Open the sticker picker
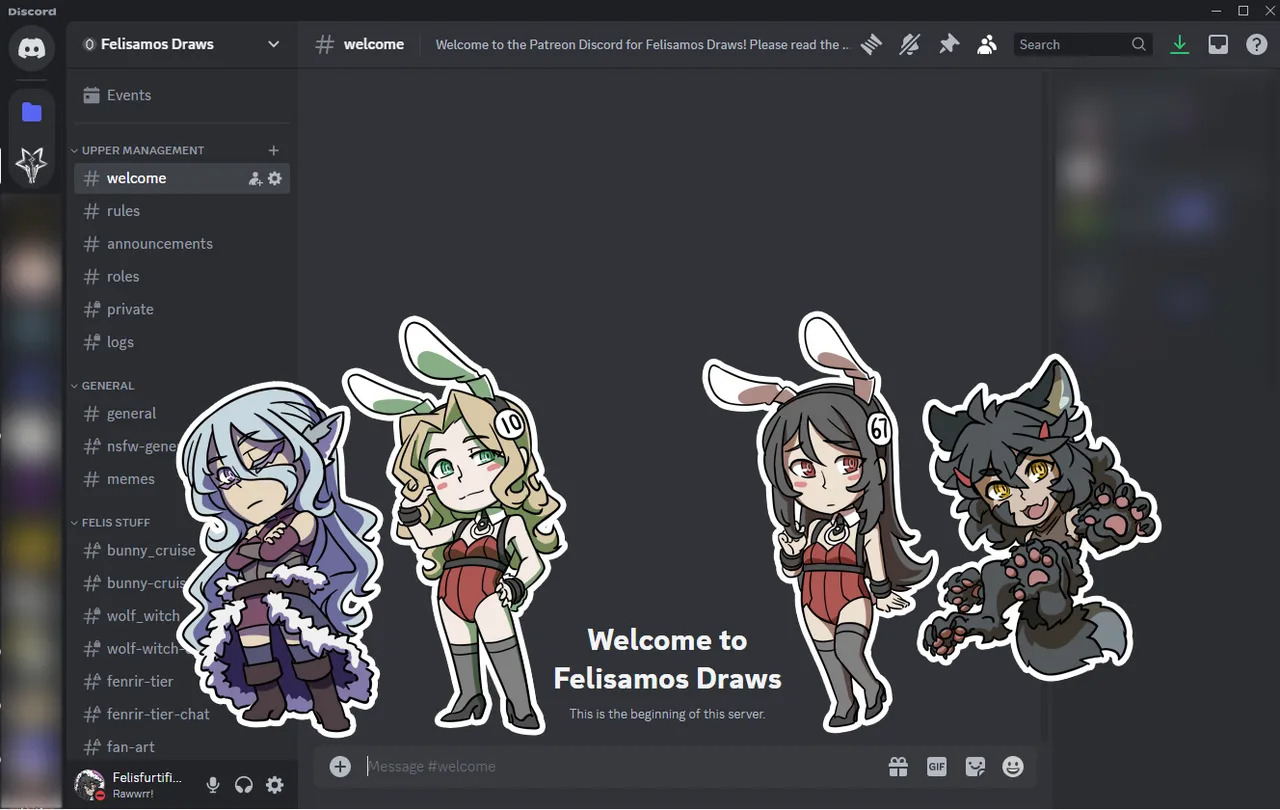 (975, 767)
